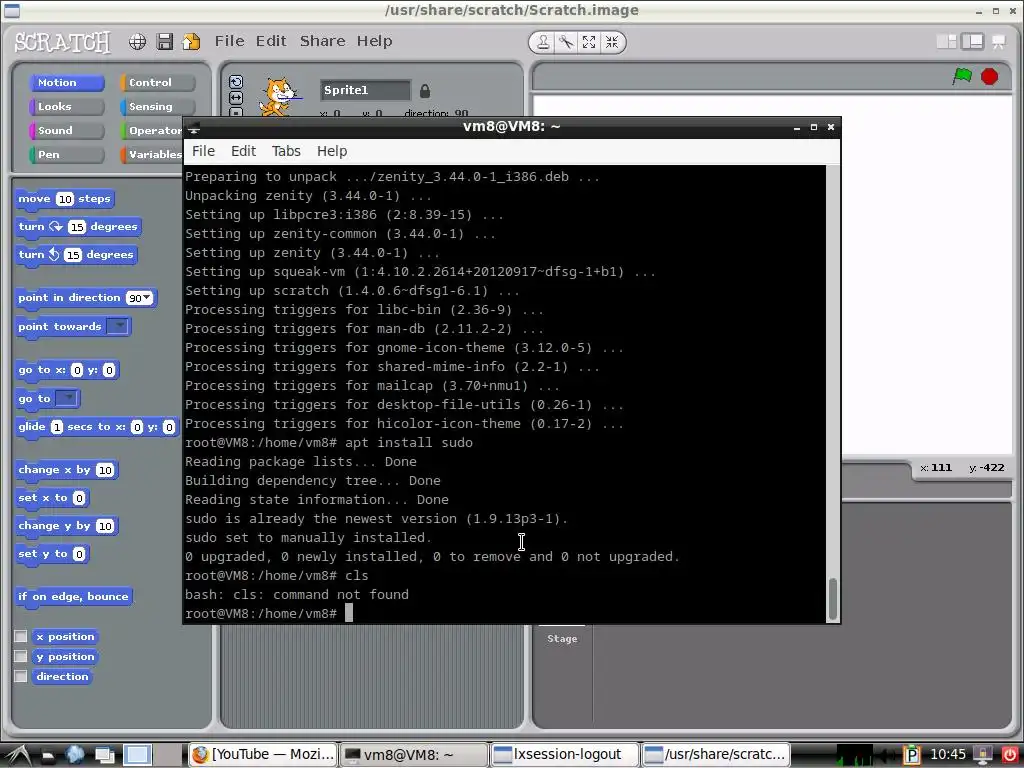Image resolution: width=1024 pixels, height=768 pixels.
Task: Click the Stage thumbnail in sprite list
Action: [562, 637]
